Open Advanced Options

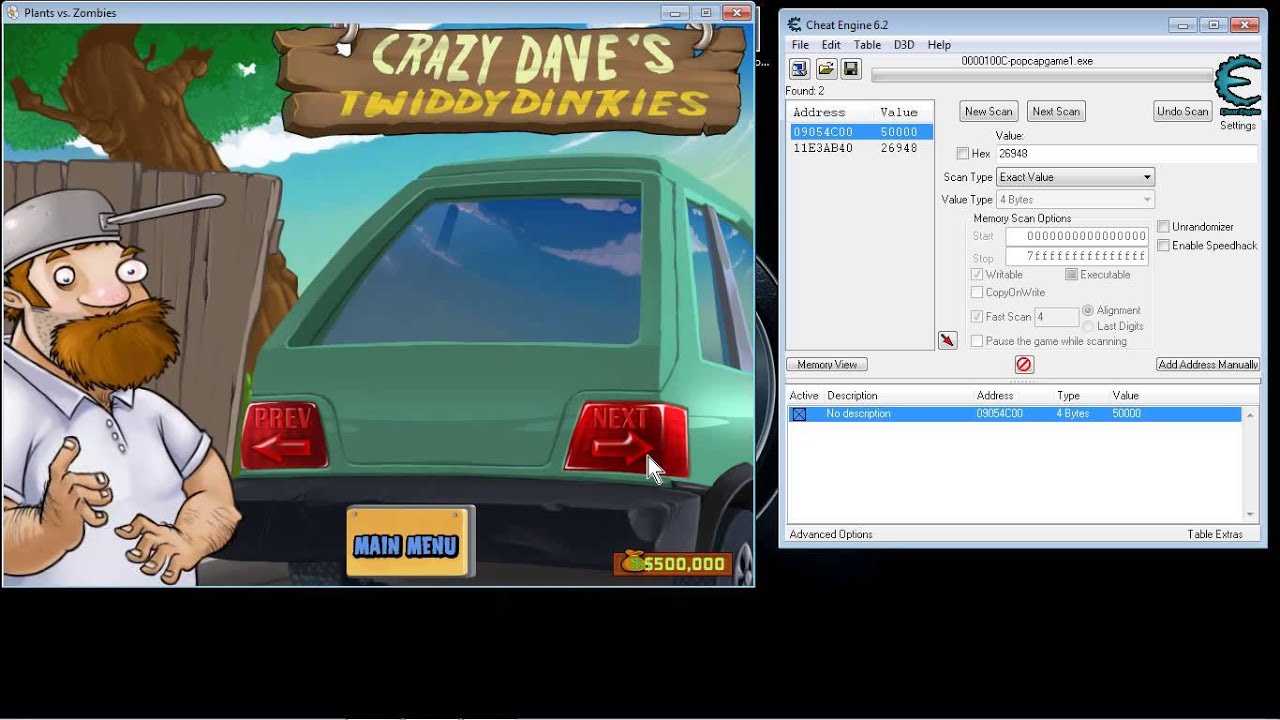(x=831, y=534)
